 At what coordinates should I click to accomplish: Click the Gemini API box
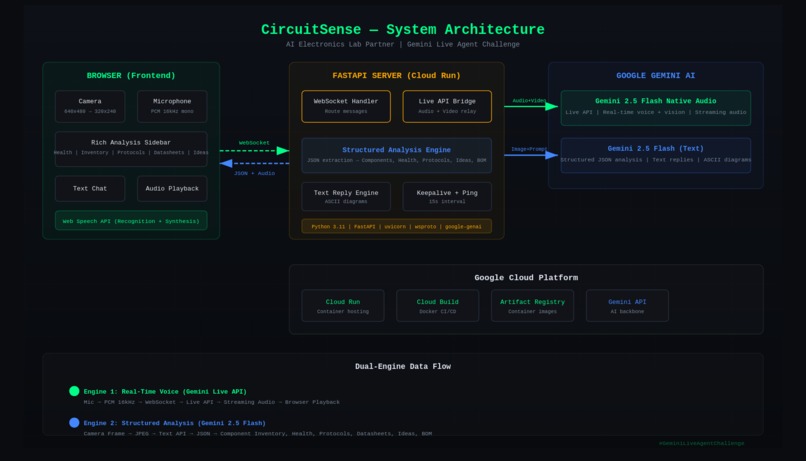pyautogui.click(x=627, y=306)
